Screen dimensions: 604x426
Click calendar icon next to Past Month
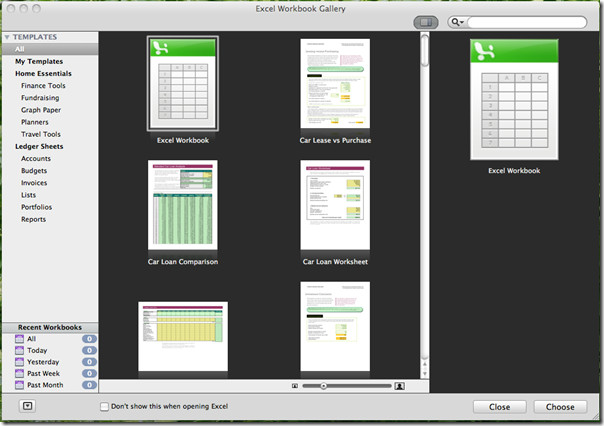point(19,385)
